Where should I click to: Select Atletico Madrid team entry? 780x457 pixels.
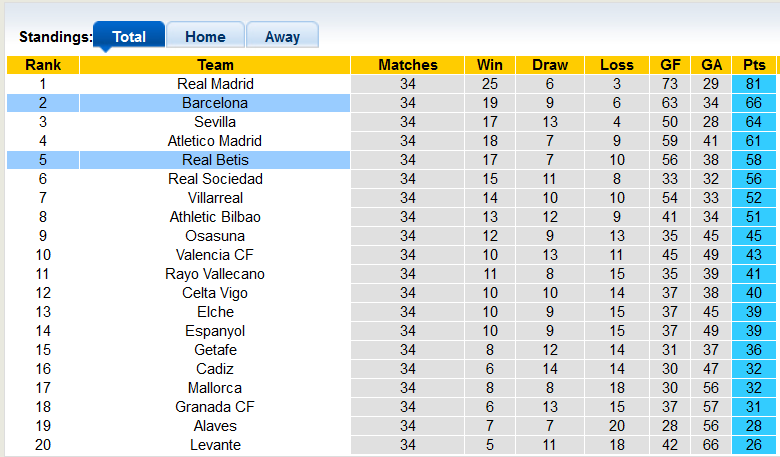coord(215,141)
